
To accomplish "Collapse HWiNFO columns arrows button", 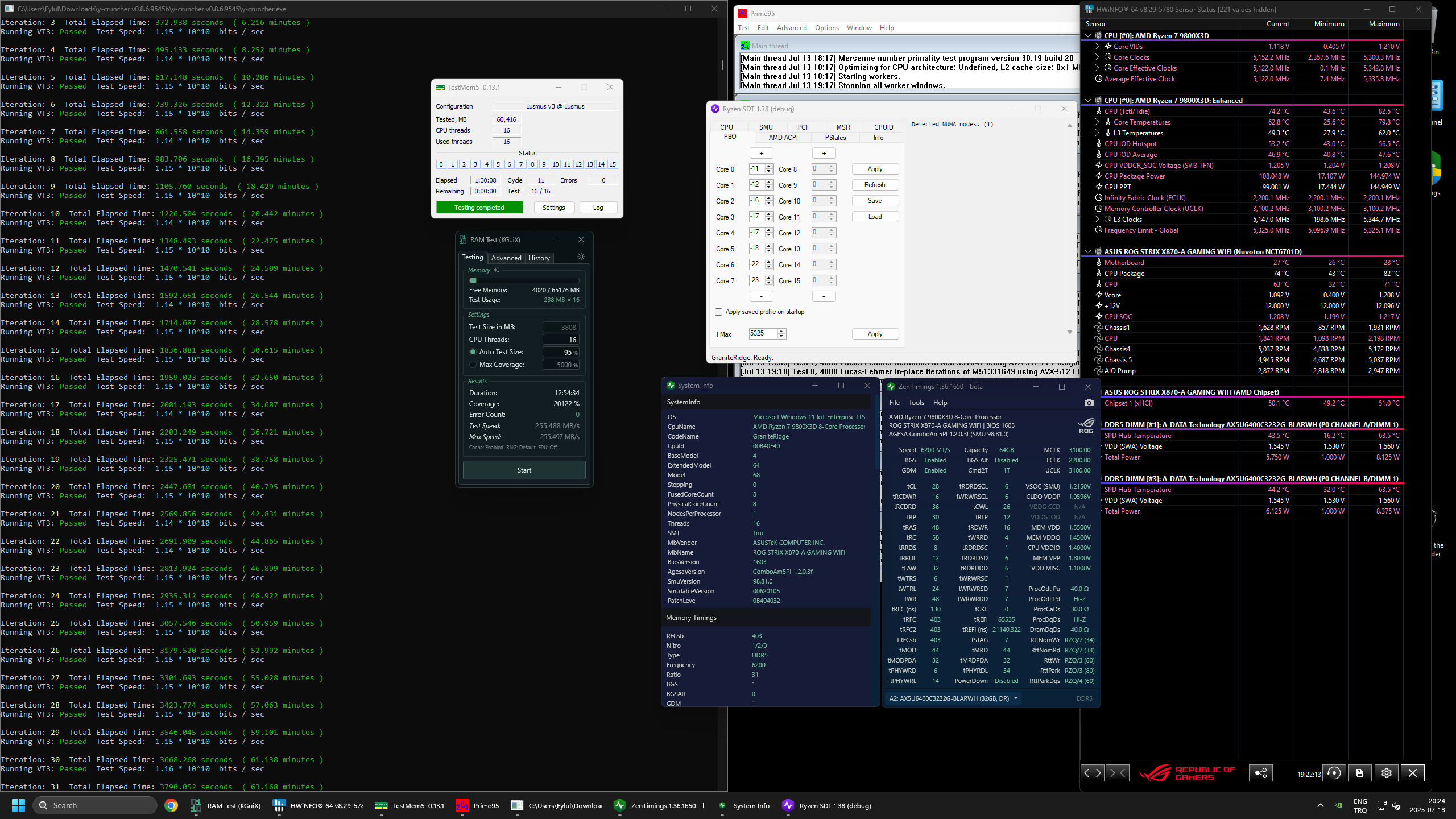I will click(x=1118, y=773).
